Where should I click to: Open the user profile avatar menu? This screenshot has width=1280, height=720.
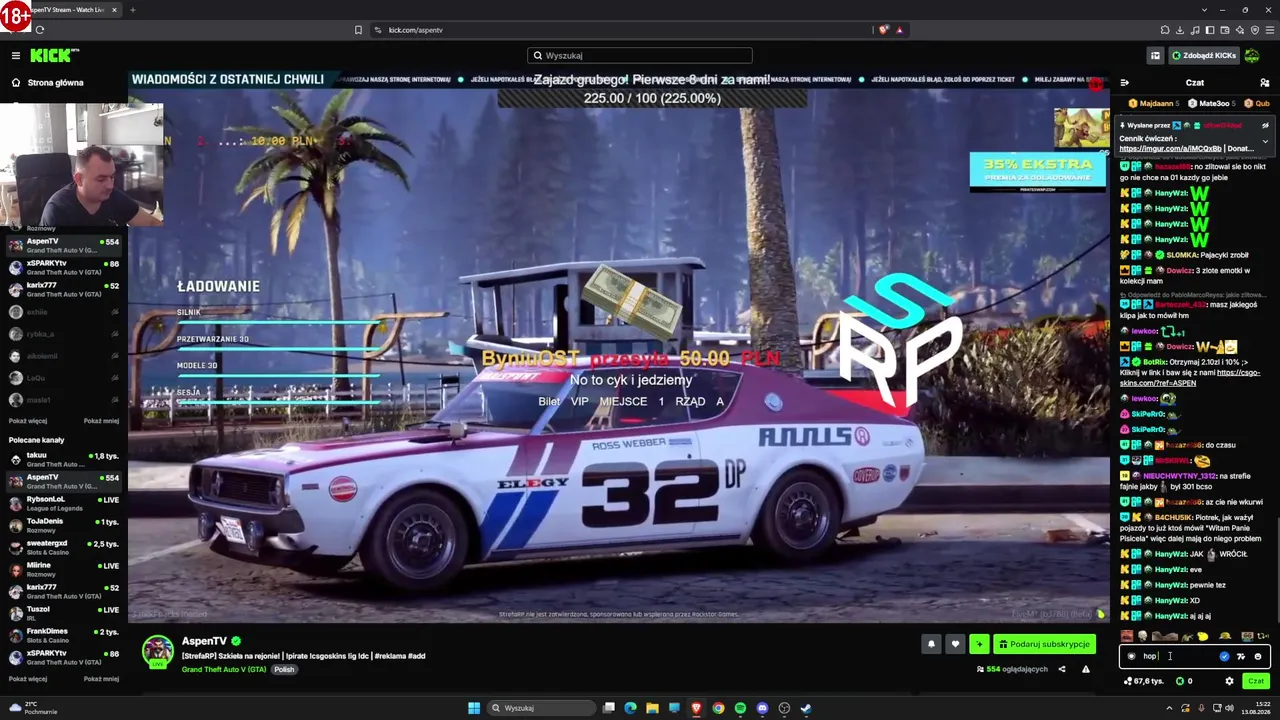pyautogui.click(x=1252, y=56)
